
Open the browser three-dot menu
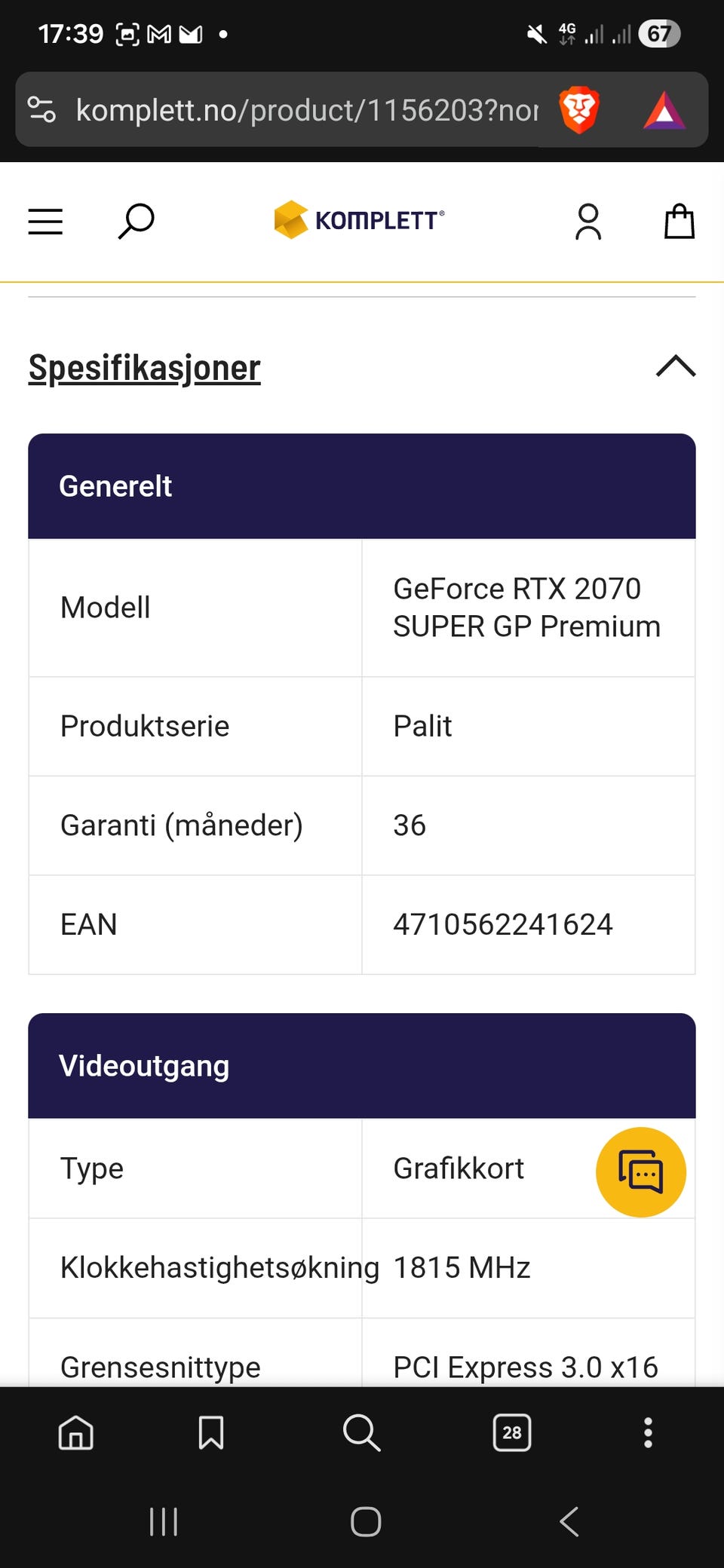point(648,1432)
